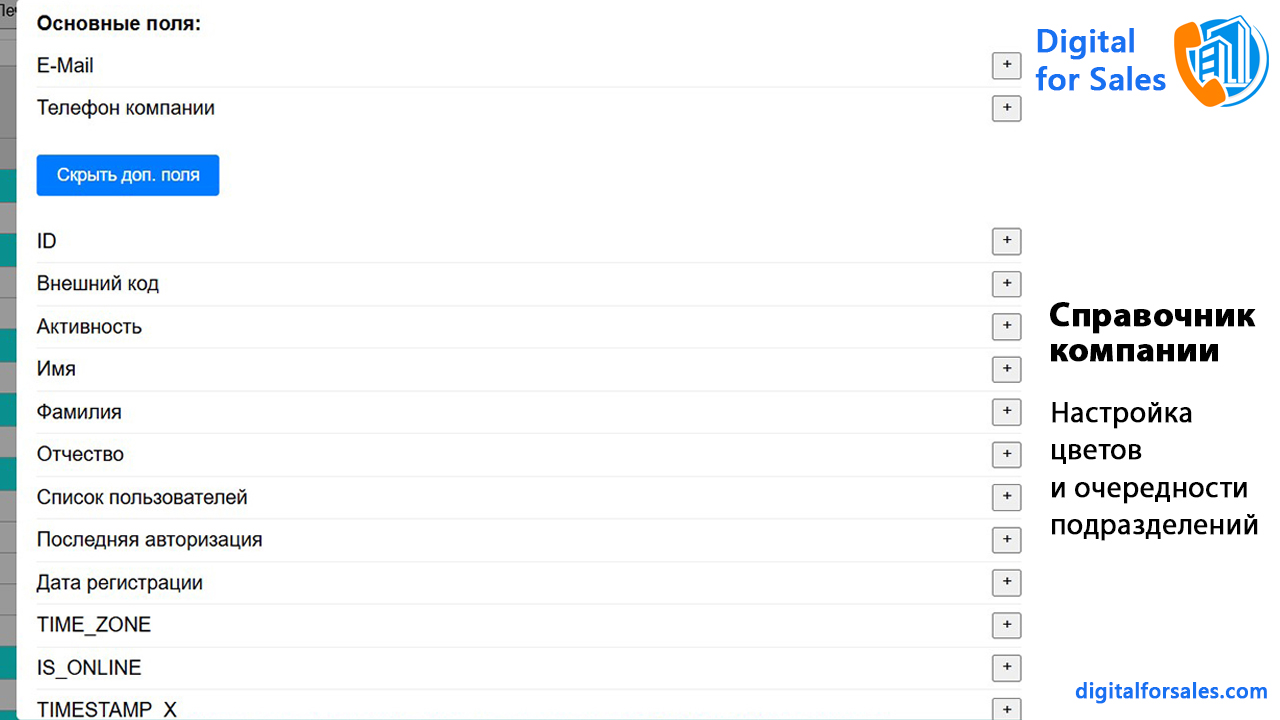The image size is (1280, 720).
Task: Hide additional fields with Скрыть доп. поля
Action: [128, 175]
